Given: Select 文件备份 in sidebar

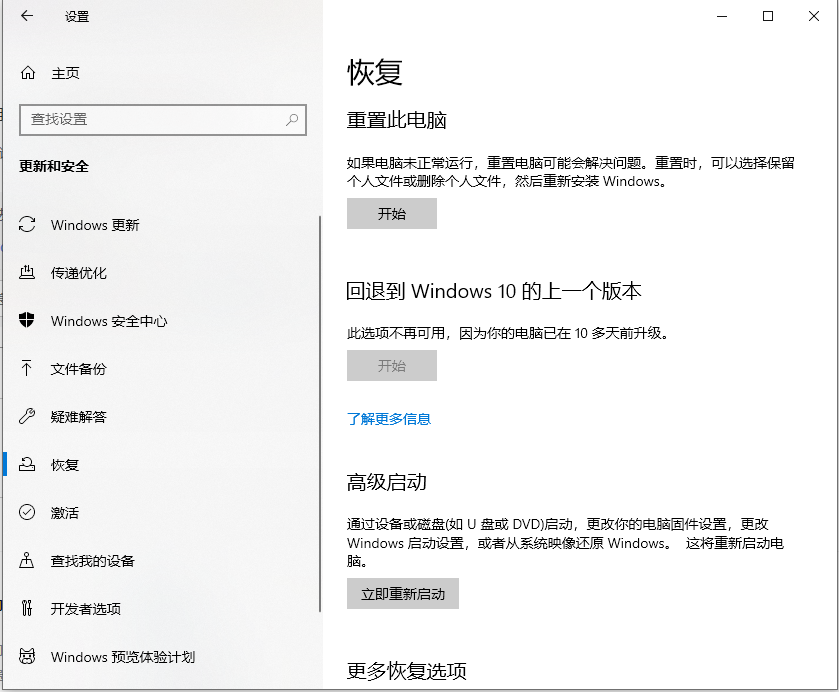Looking at the screenshot, I should pyautogui.click(x=79, y=369).
